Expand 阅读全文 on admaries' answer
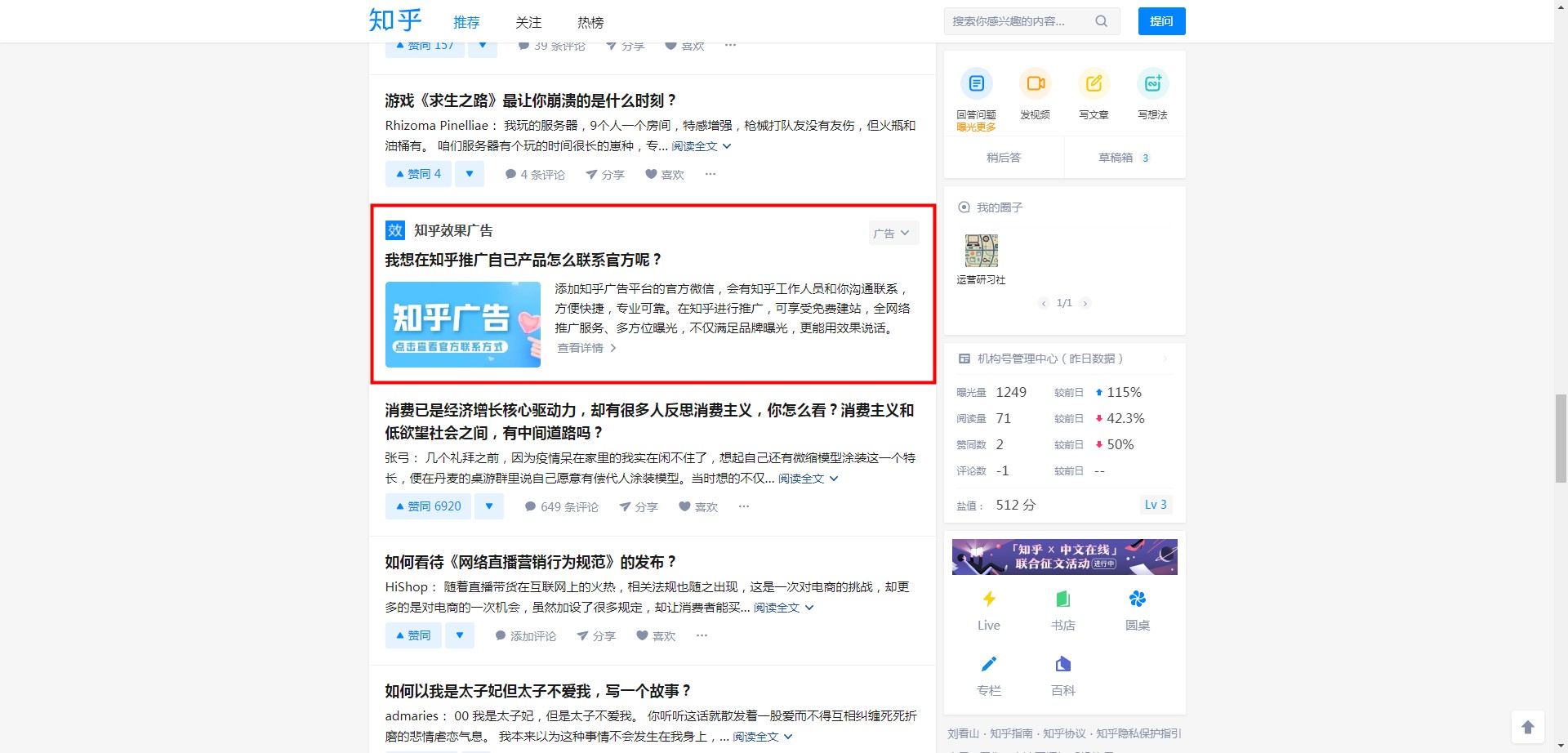 click(763, 737)
